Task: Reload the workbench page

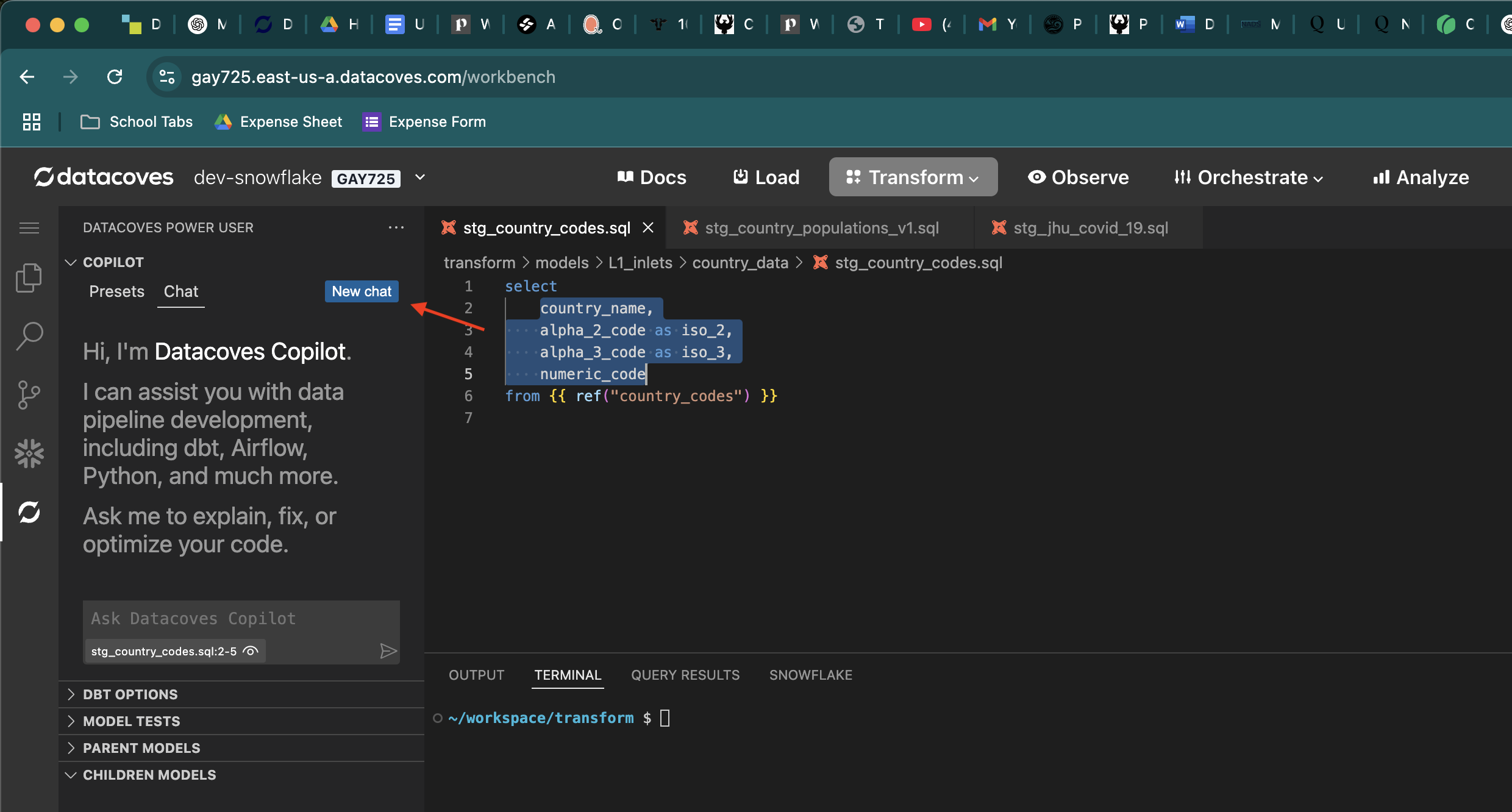Action: click(x=115, y=77)
